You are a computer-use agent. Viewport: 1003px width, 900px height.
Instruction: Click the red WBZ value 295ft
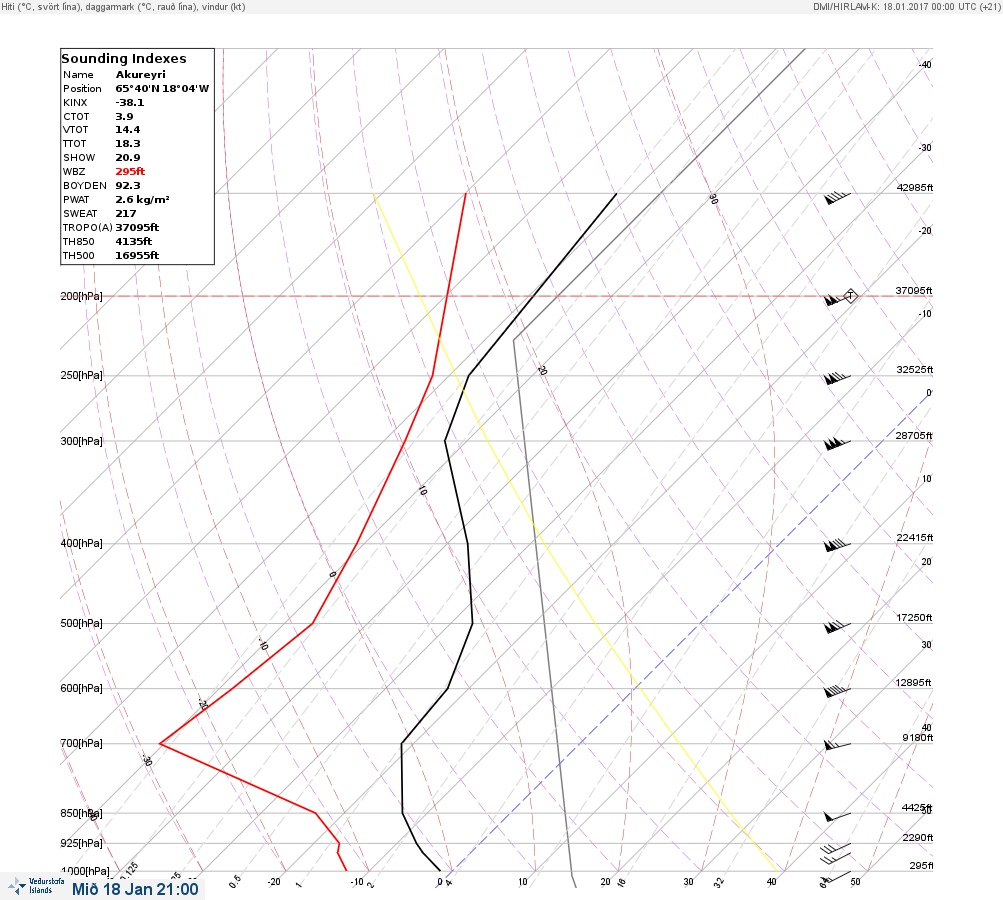130,171
